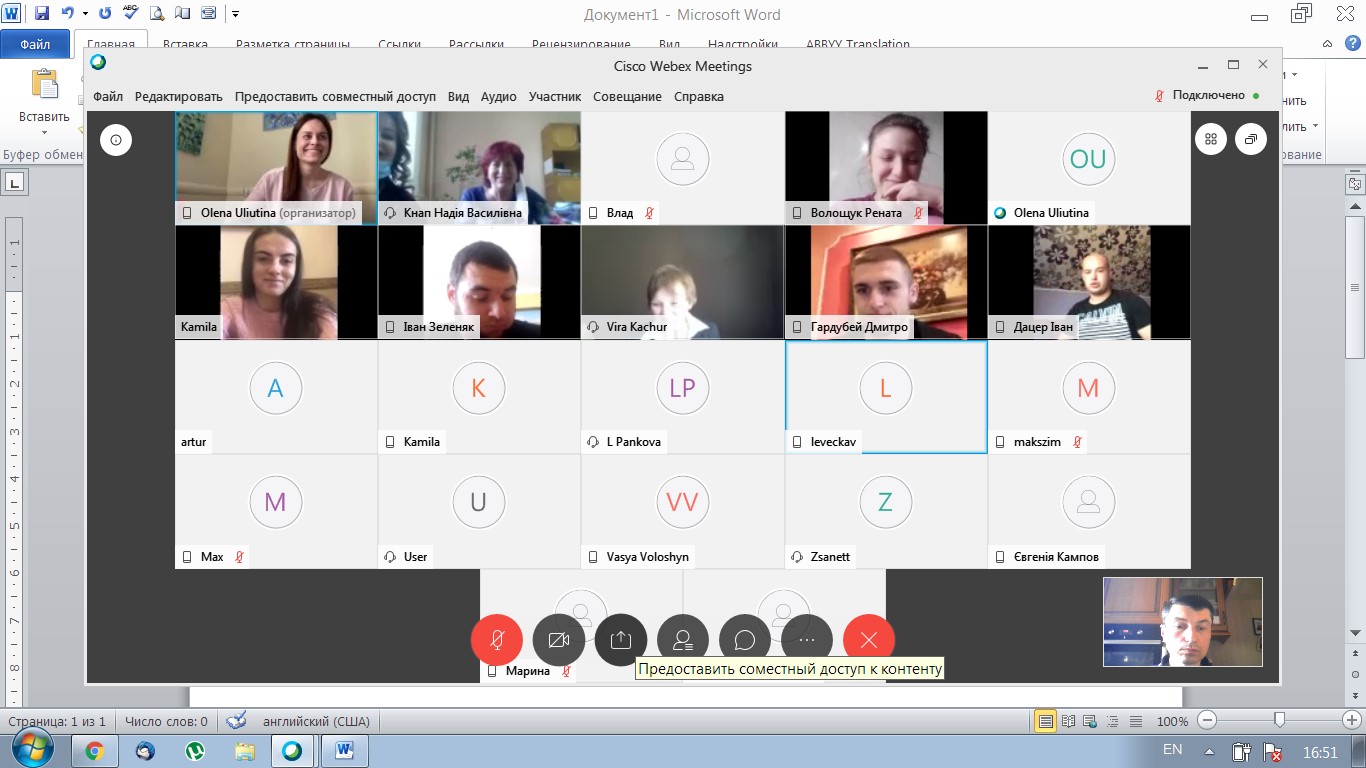Switch to grid view layout icon
Screen dimensions: 1366x768
click(x=1211, y=140)
